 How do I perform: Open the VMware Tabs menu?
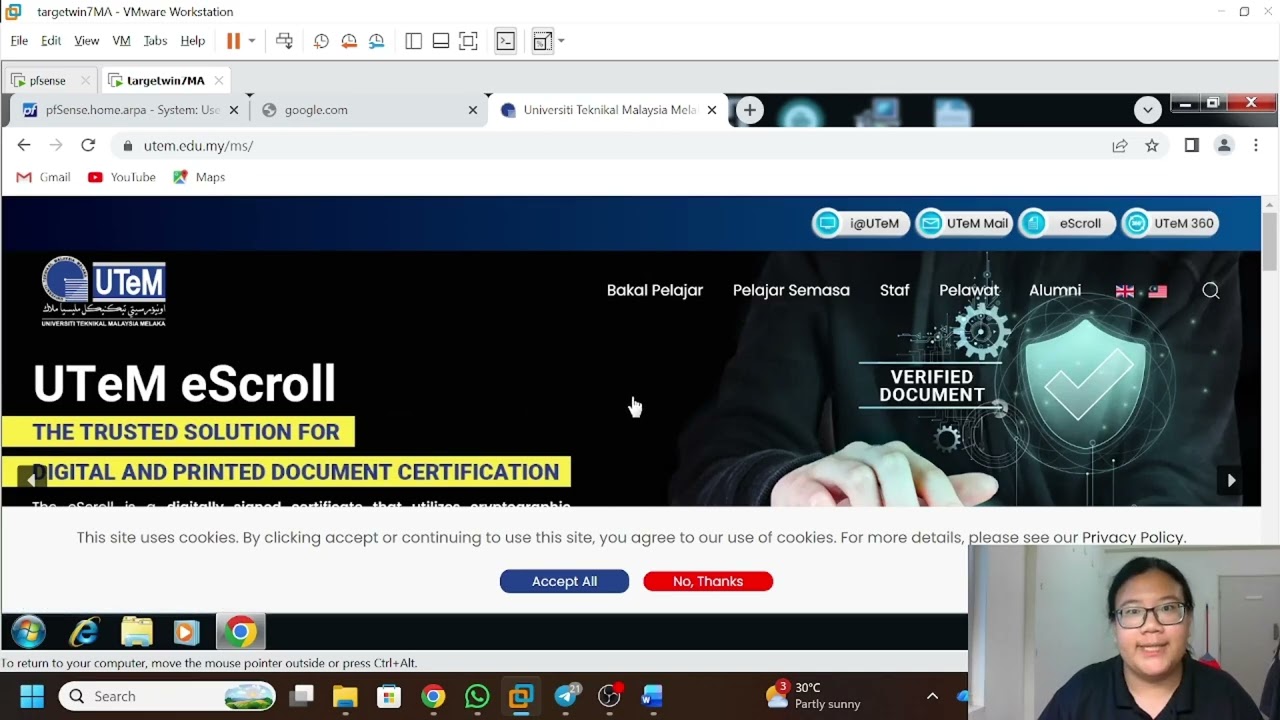pyautogui.click(x=155, y=41)
